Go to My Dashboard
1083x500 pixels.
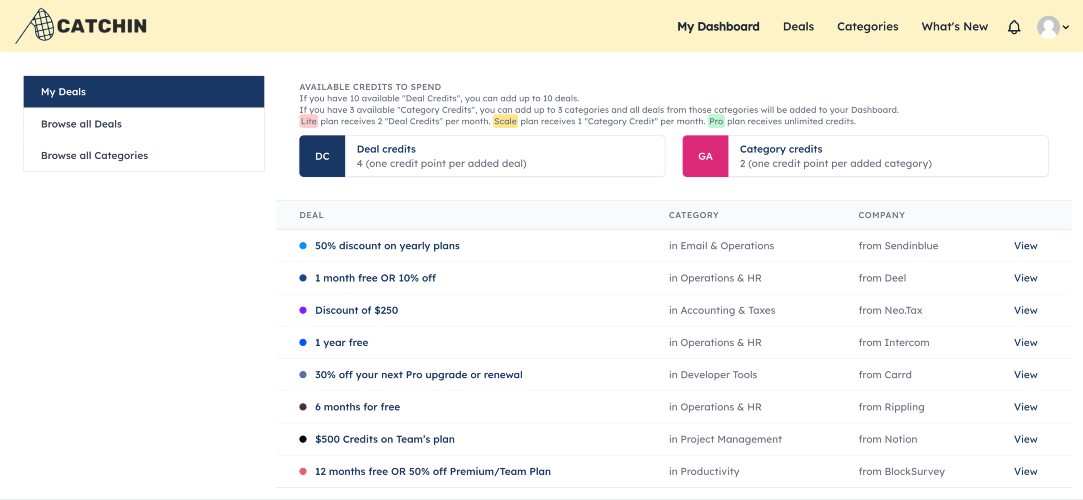(718, 27)
